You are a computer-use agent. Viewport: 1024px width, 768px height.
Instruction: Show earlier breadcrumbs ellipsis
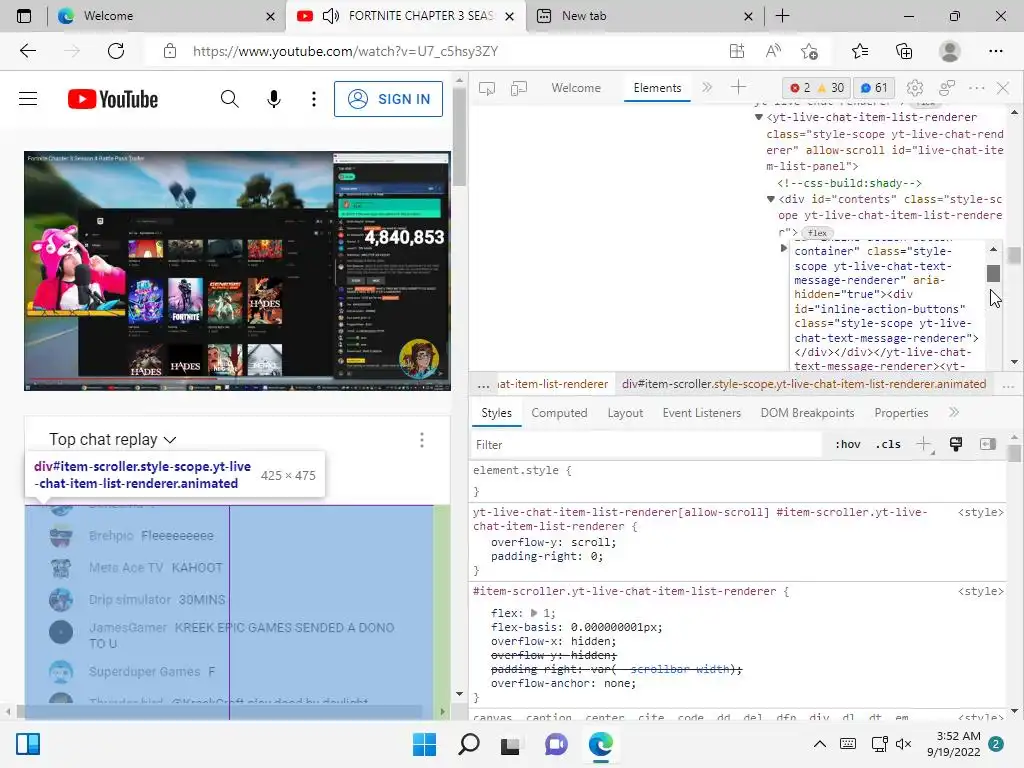(483, 385)
